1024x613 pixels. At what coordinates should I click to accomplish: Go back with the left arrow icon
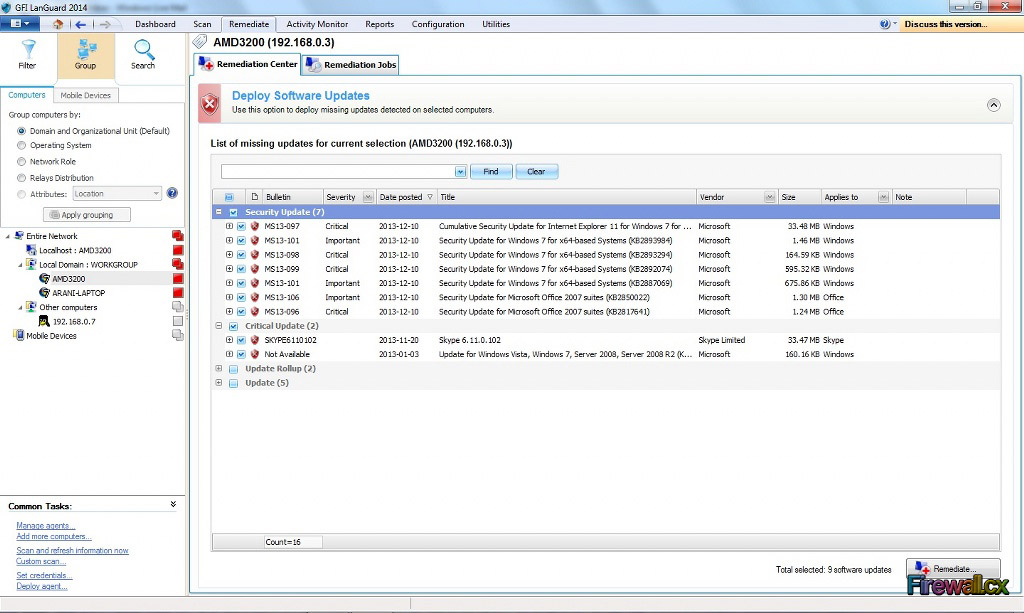pos(80,24)
